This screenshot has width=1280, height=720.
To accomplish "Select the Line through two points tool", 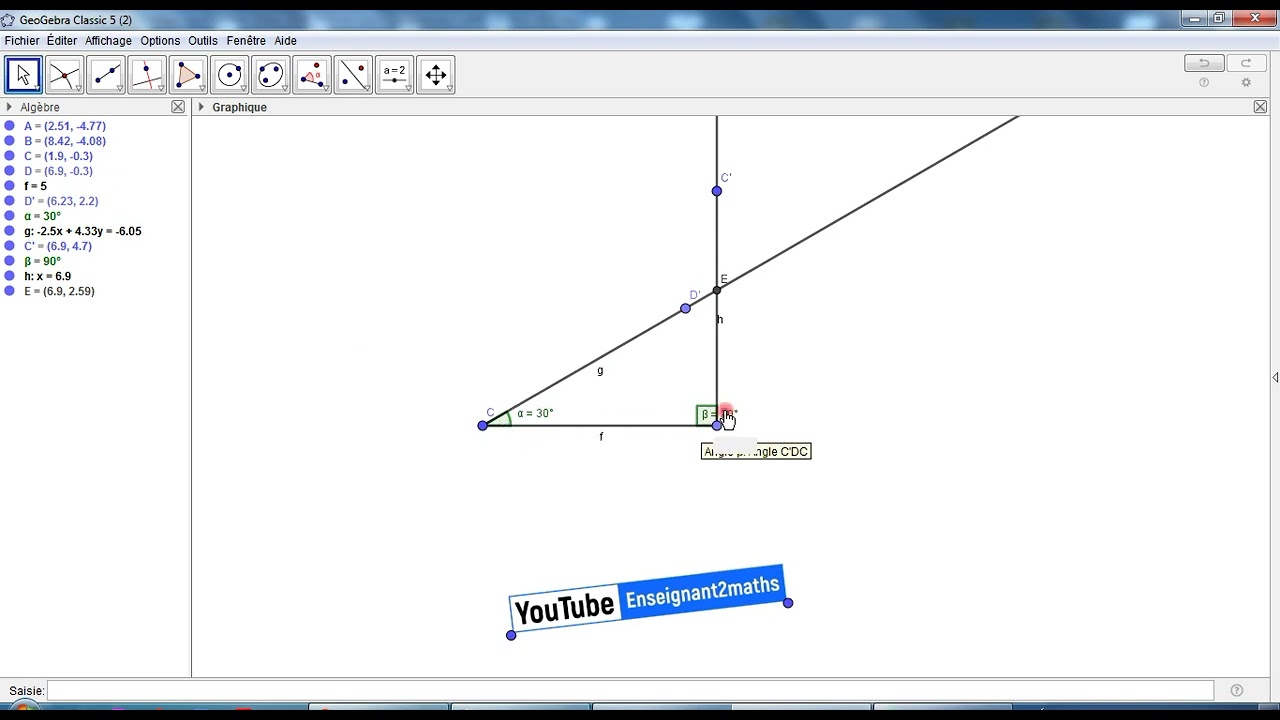I will pos(105,75).
